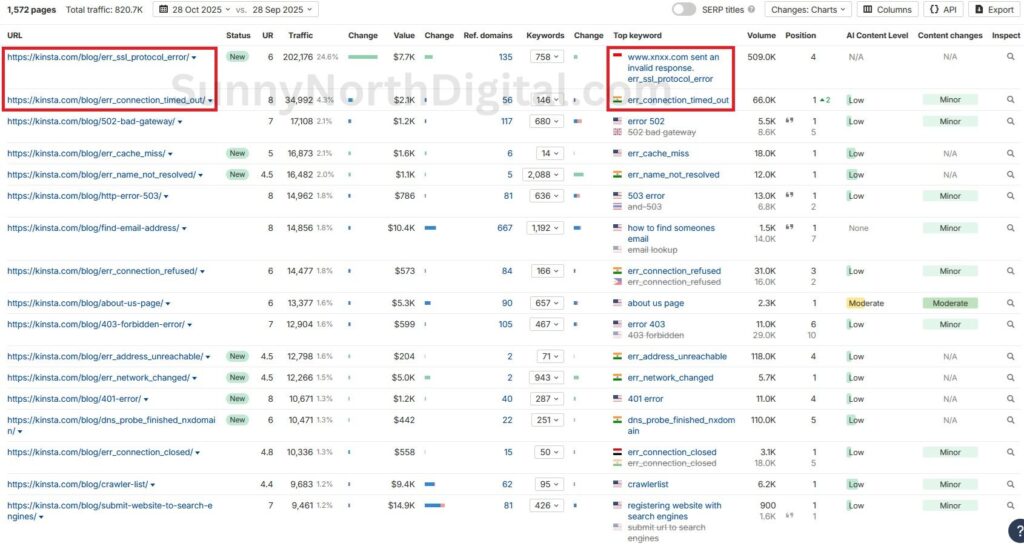Sort by the Keywords column header

coord(545,35)
